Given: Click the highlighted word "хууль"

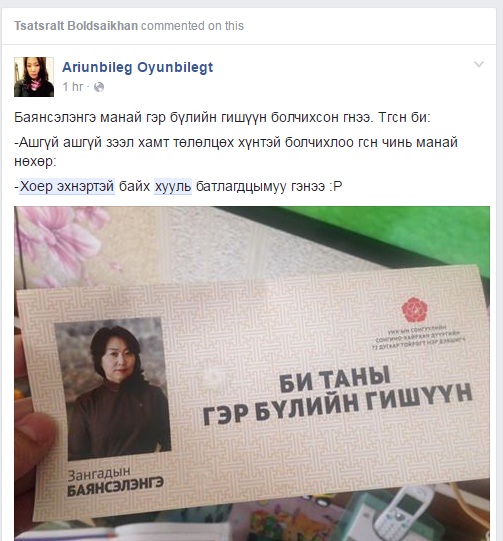Looking at the screenshot, I should (173, 186).
